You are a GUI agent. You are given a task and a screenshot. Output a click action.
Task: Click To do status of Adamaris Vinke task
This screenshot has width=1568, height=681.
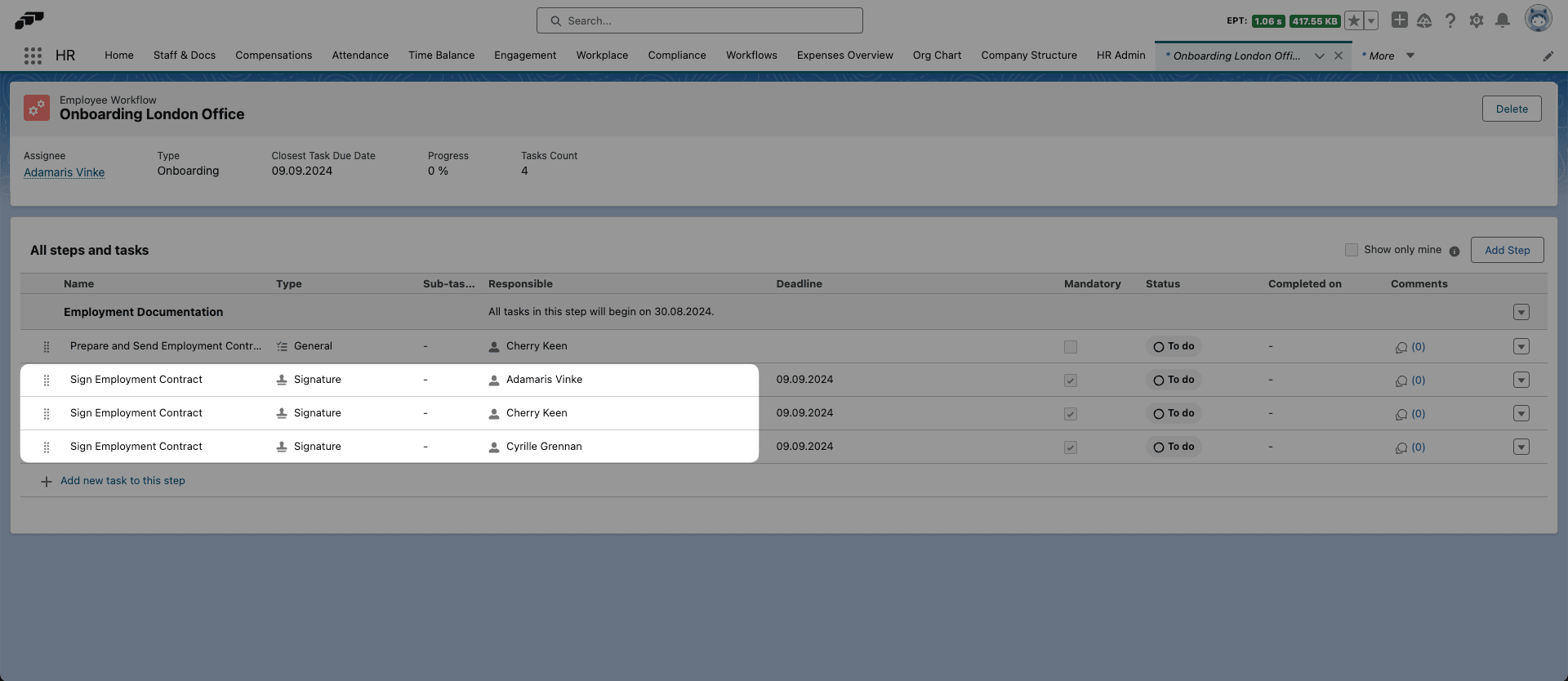(1174, 380)
